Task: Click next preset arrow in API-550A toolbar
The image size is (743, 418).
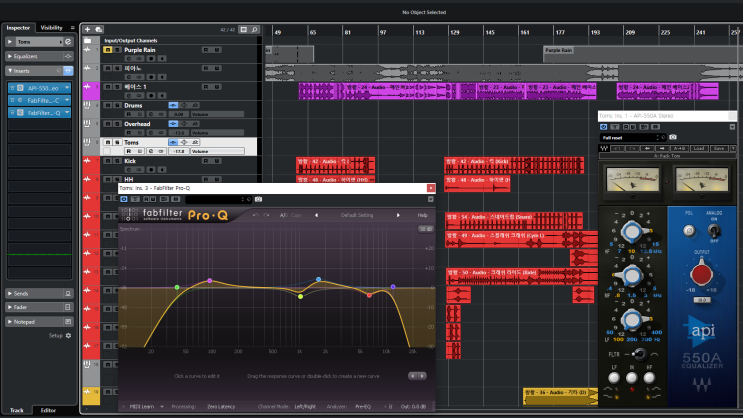Action: tap(662, 148)
